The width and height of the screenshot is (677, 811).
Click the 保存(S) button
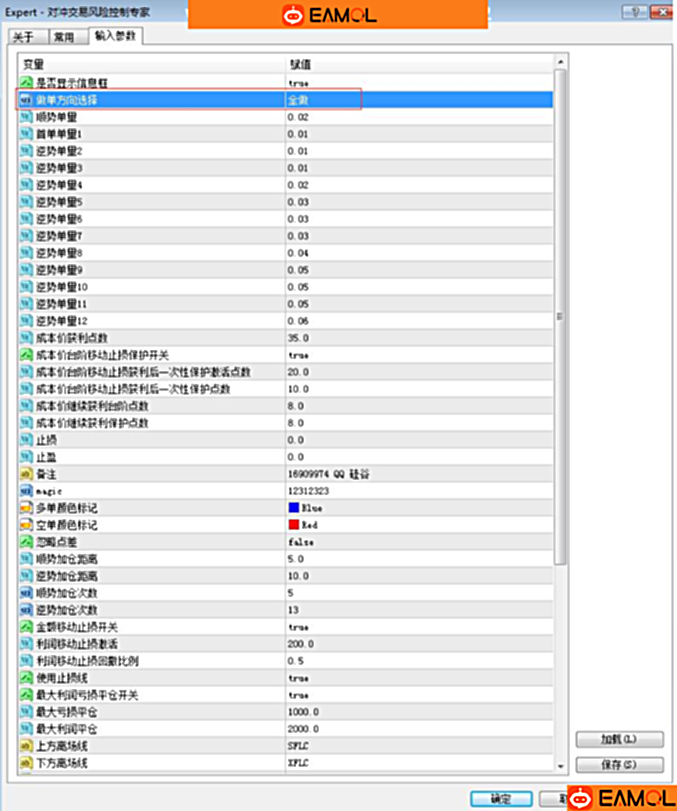click(x=620, y=764)
